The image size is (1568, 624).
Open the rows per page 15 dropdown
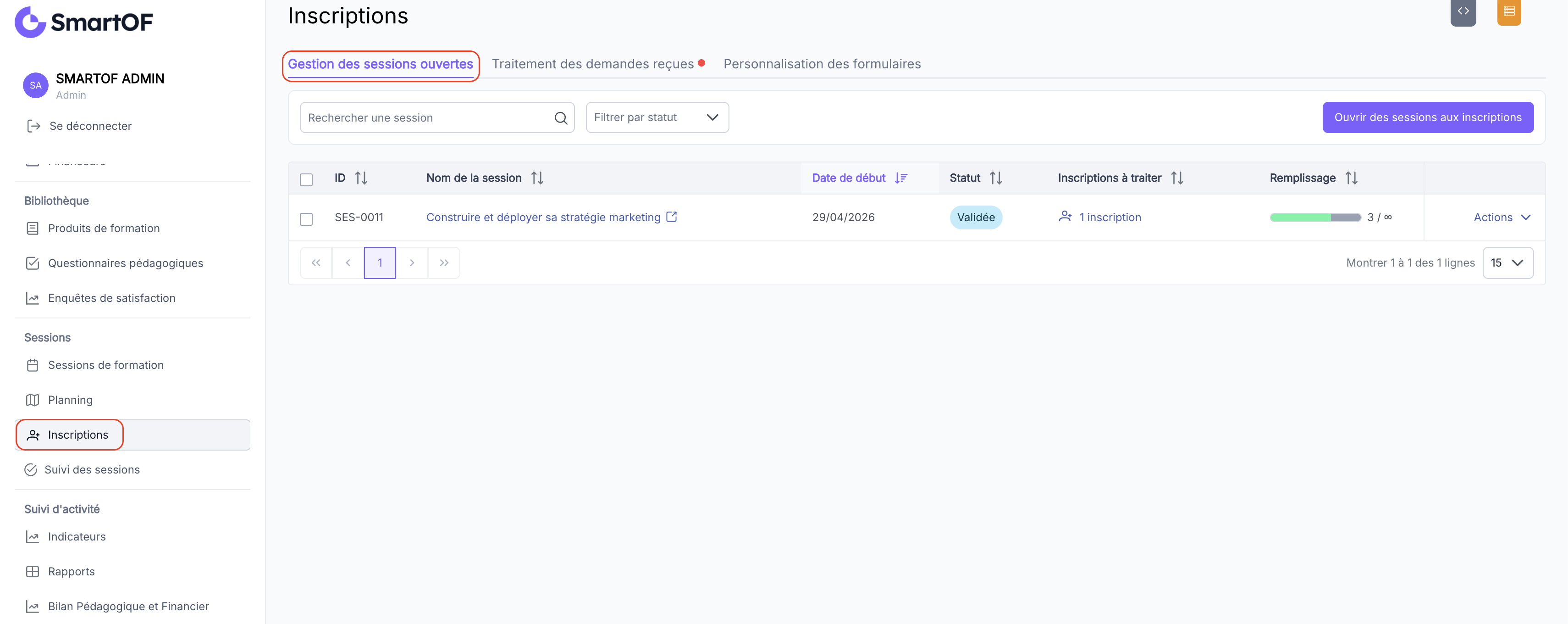tap(1508, 262)
